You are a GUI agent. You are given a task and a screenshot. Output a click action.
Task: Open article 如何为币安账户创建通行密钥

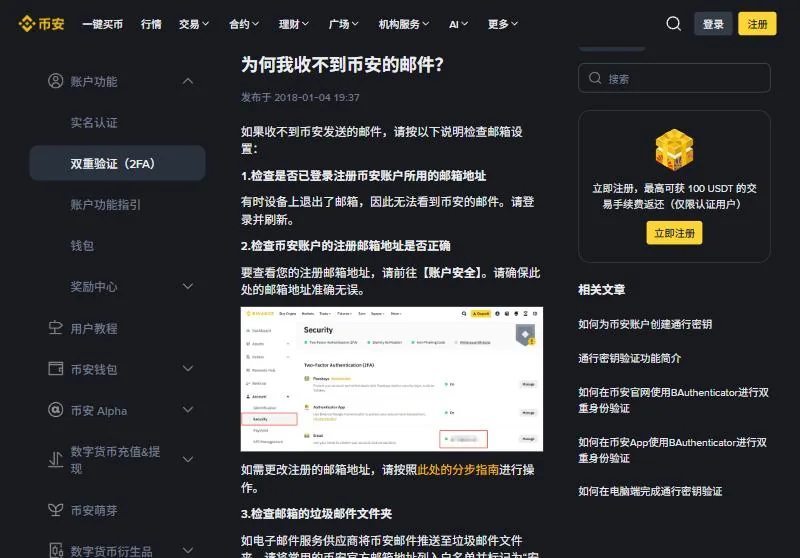tap(645, 324)
